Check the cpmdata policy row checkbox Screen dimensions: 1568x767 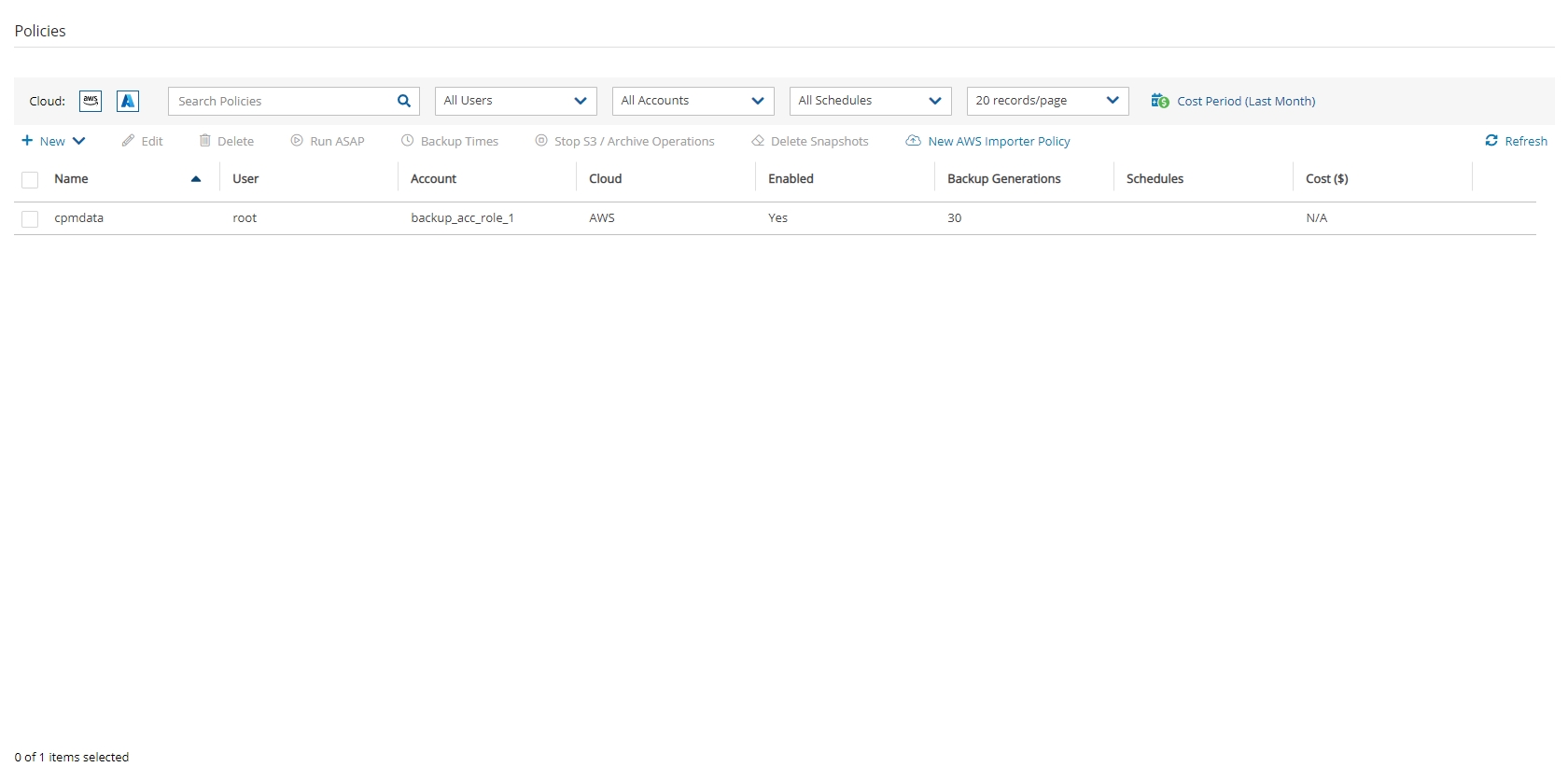click(30, 219)
